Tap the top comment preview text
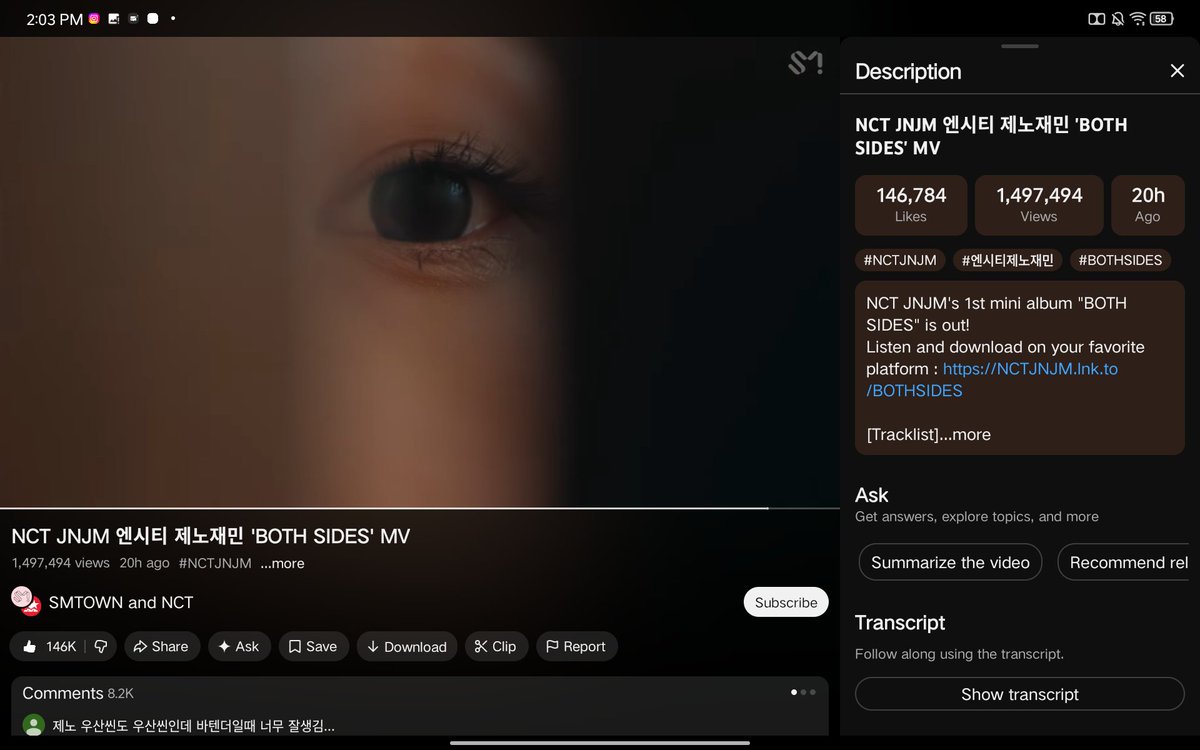 pyautogui.click(x=193, y=725)
